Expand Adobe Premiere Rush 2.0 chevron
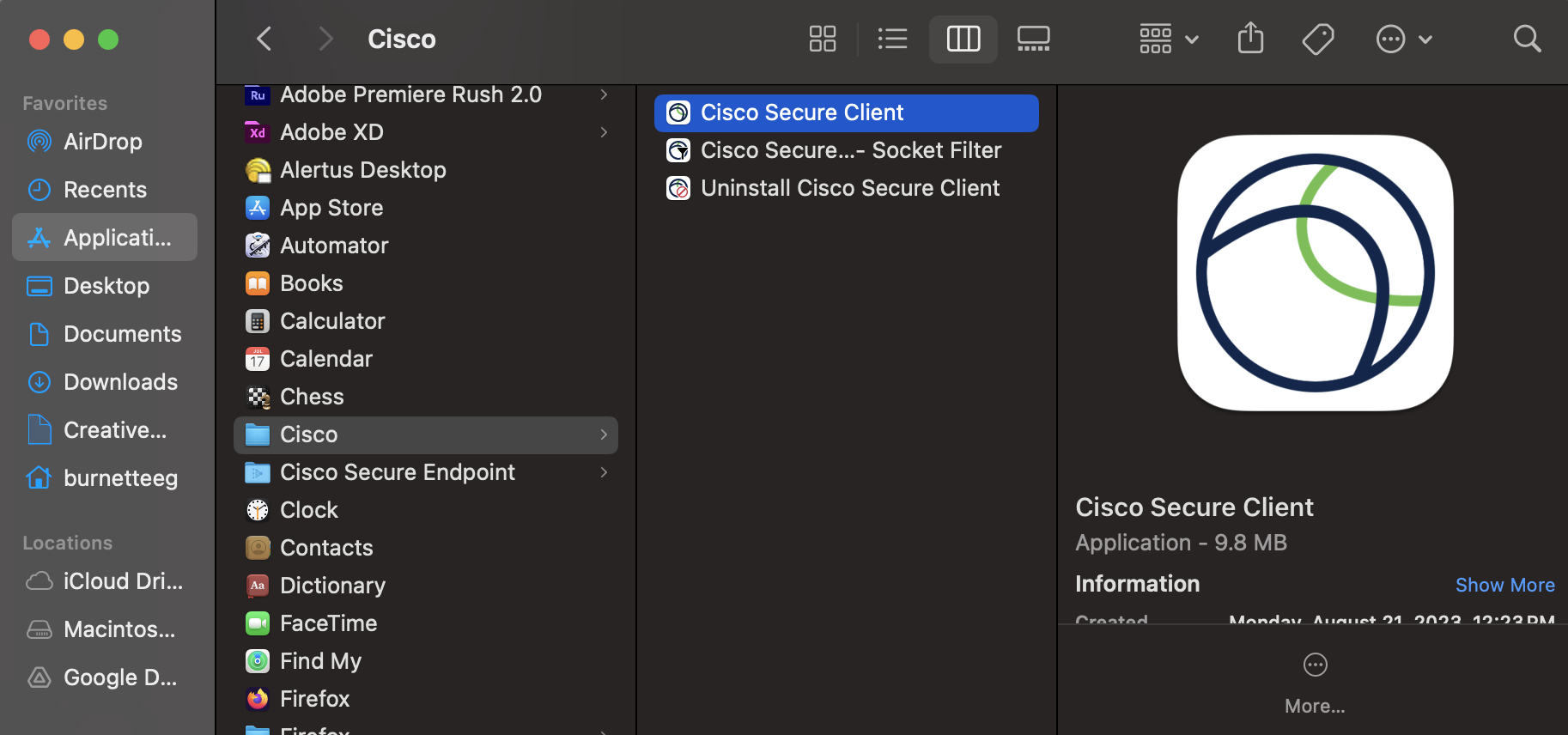Image resolution: width=1568 pixels, height=735 pixels. pos(604,94)
